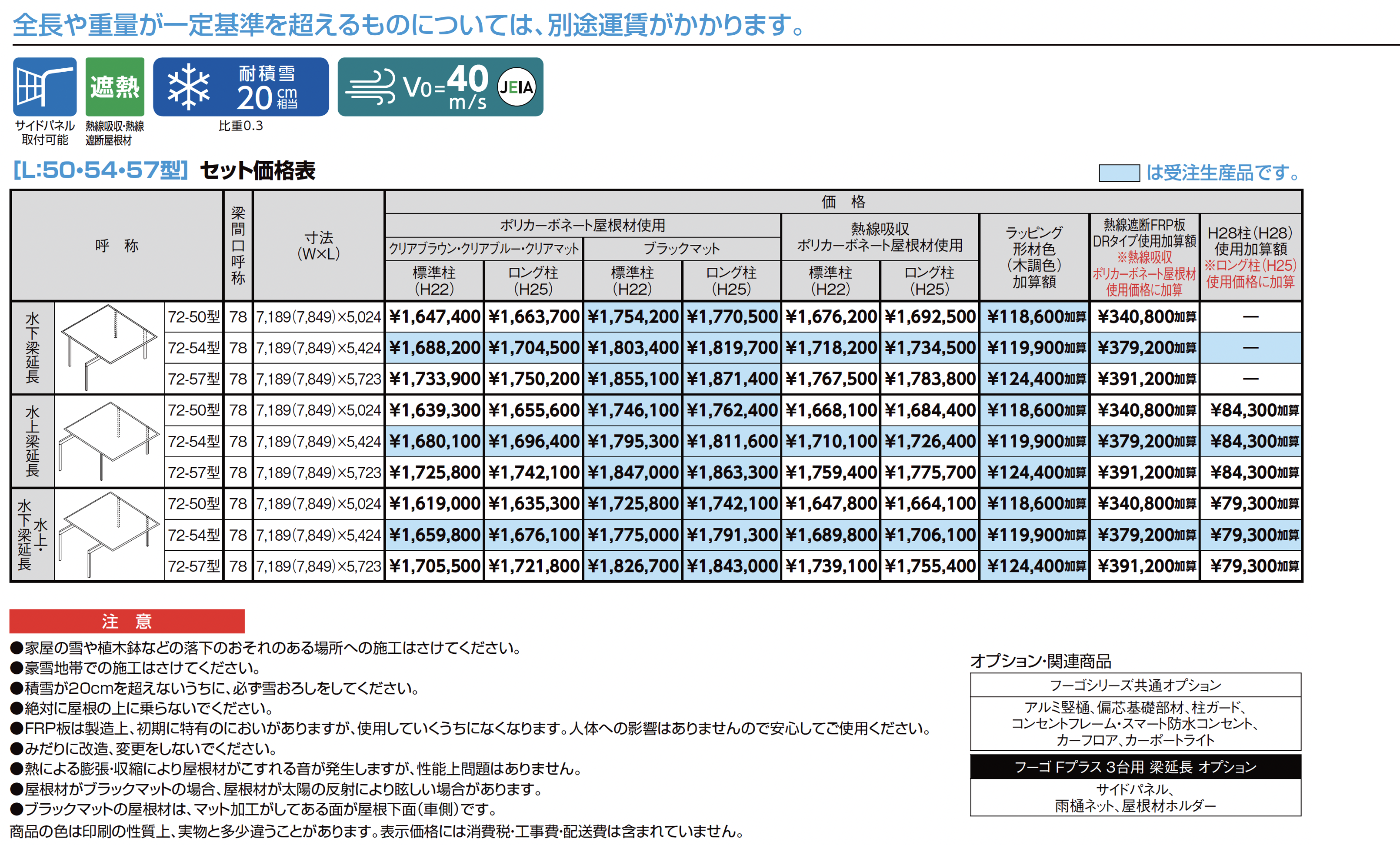This screenshot has width=1400, height=845.
Task: Click the ブラックマット column header
Action: (681, 249)
